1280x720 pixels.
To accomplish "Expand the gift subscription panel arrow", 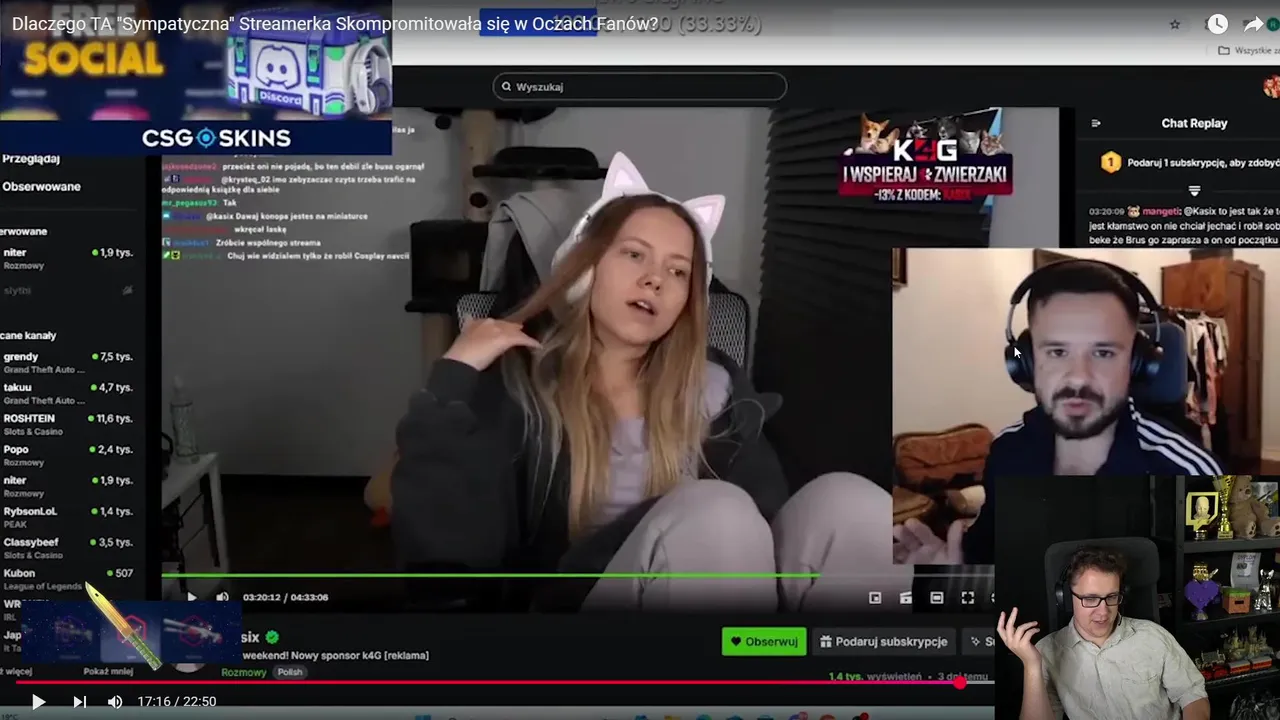I will (x=1194, y=190).
